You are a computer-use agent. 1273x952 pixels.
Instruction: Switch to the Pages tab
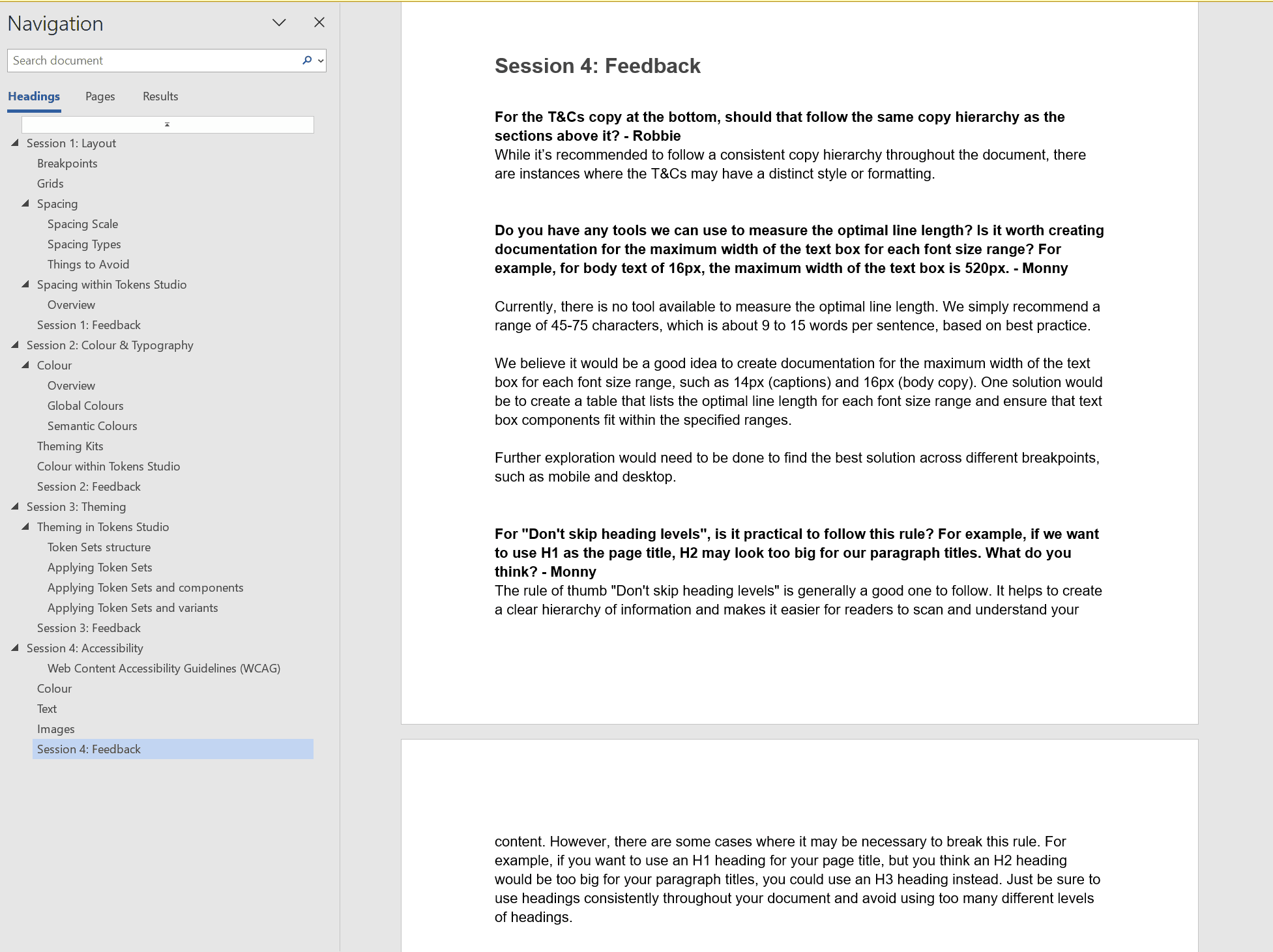point(100,96)
